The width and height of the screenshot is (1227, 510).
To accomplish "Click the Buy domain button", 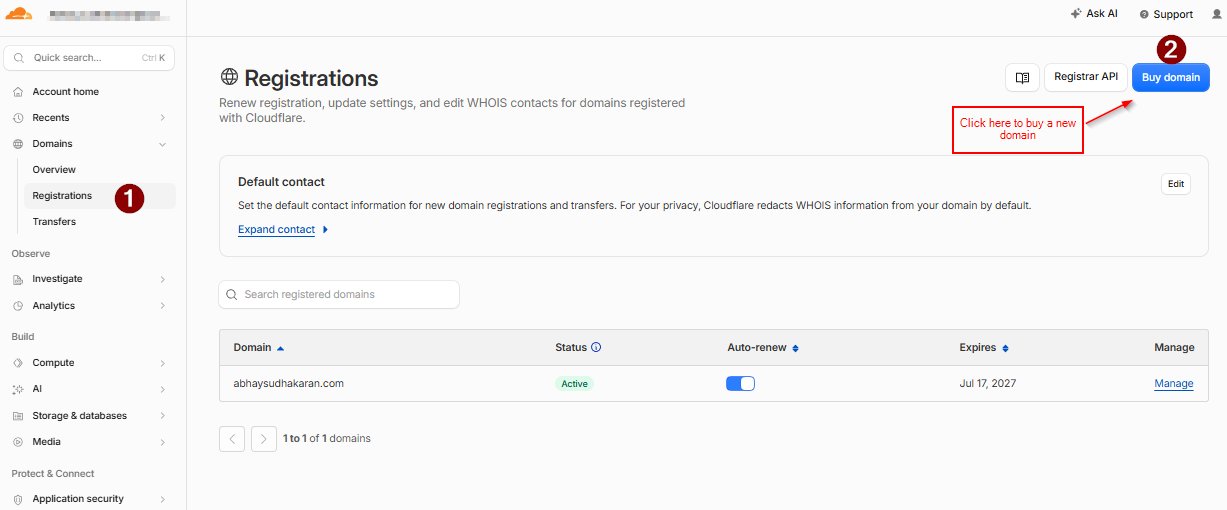I will tap(1171, 77).
